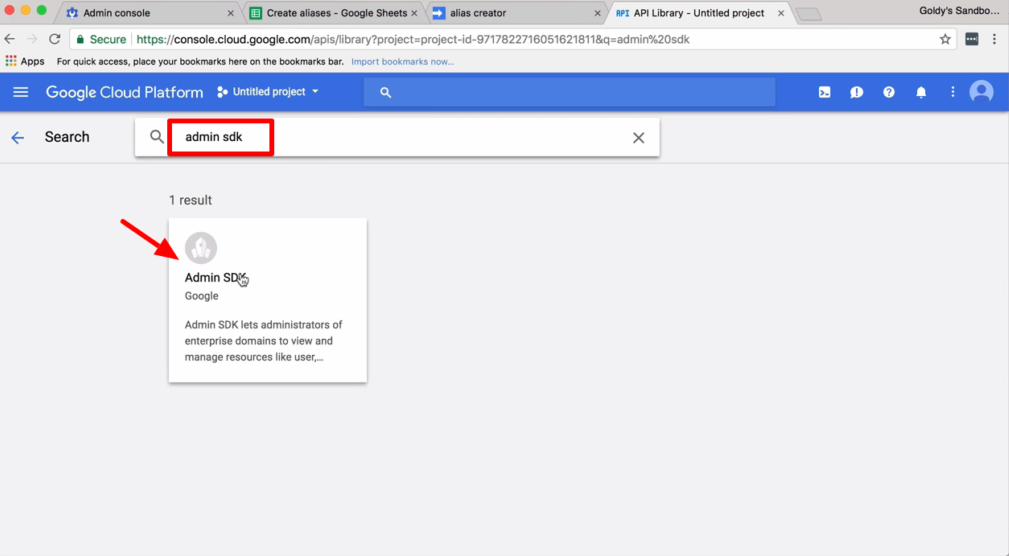Screen dimensions: 1009x556
Task: Reload the page
Action: 55,39
